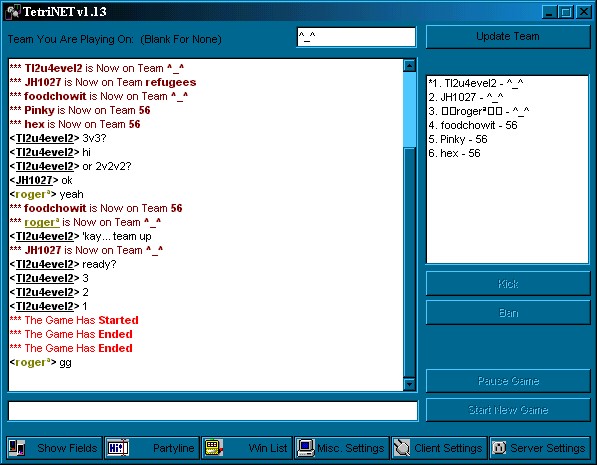Screen dimensions: 597x465
Task: Click the Client Settings plug icon
Action: [x=402, y=447]
